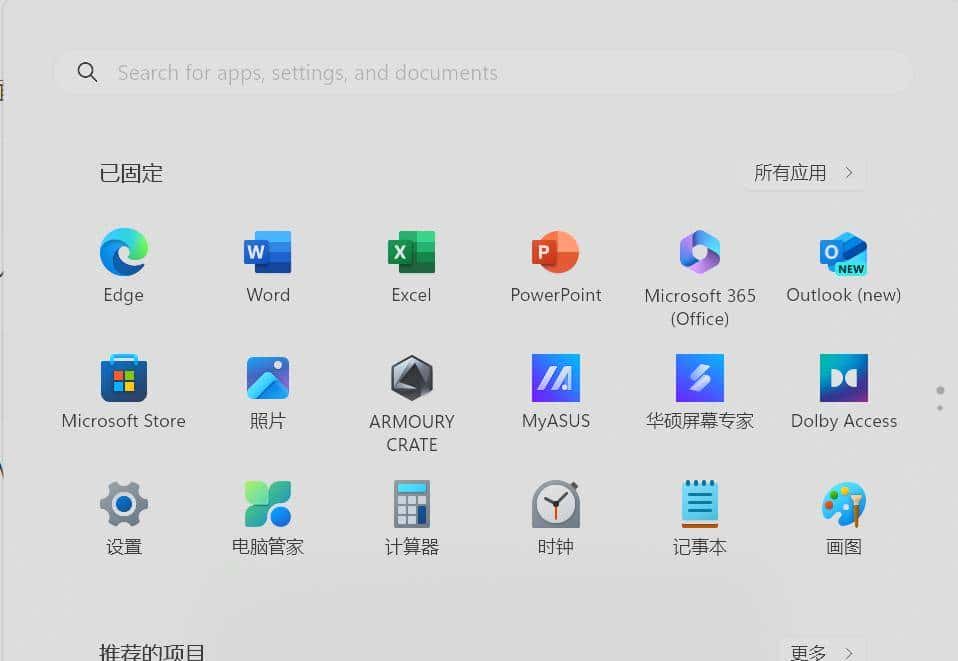Click the search input field
Image resolution: width=958 pixels, height=661 pixels.
(x=486, y=71)
